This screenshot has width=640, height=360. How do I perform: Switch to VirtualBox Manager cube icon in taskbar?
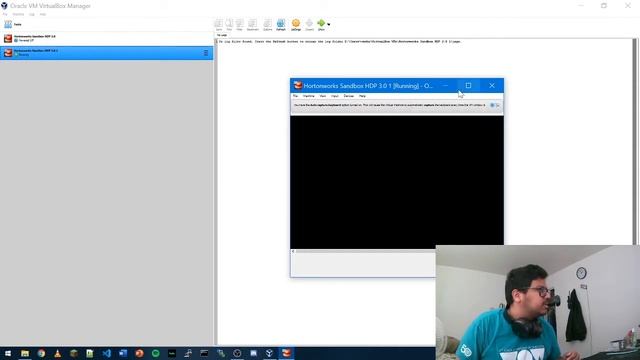point(269,353)
